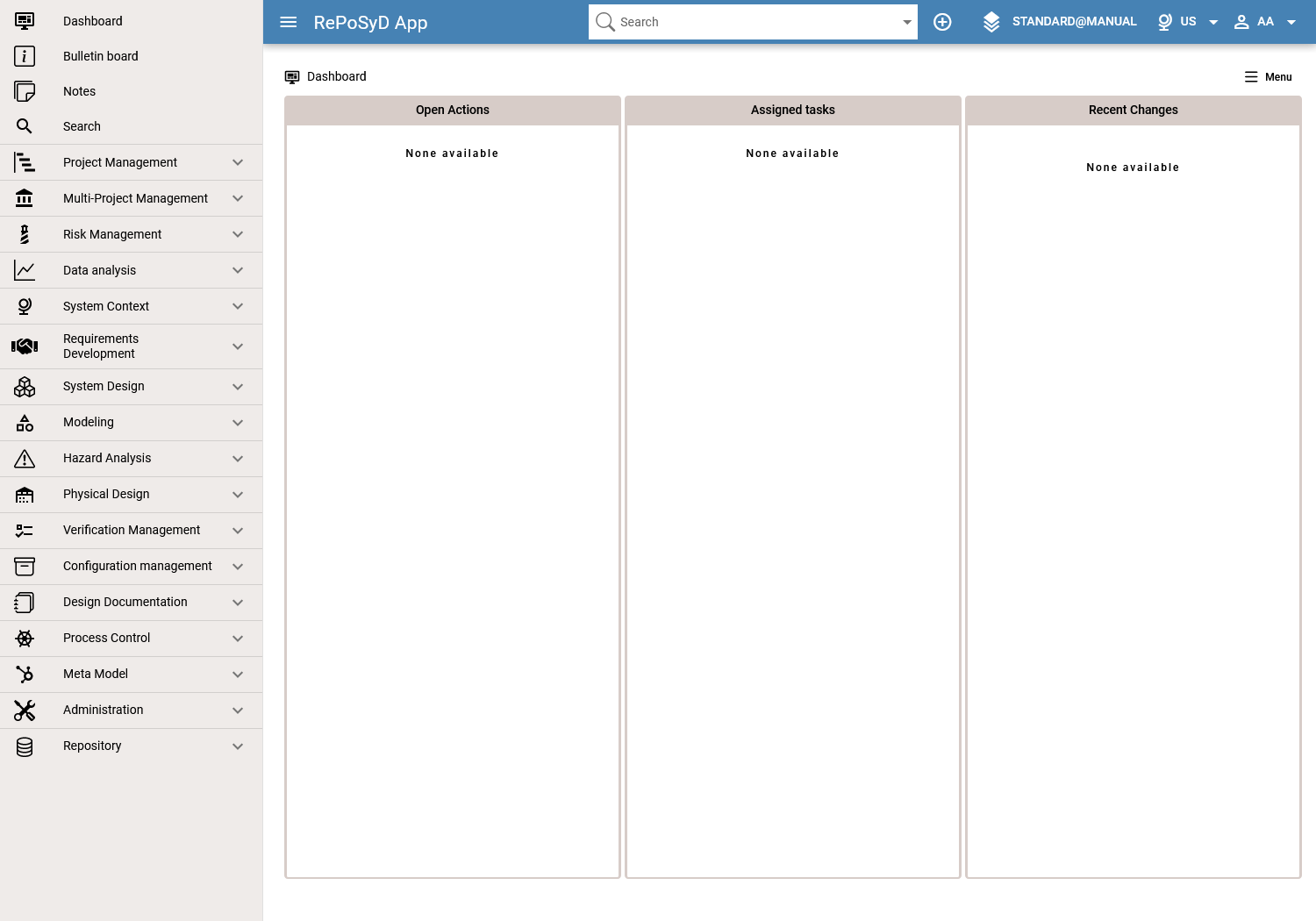Expand the Verification Management chevron
This screenshot has height=921, width=1316.
click(x=238, y=530)
